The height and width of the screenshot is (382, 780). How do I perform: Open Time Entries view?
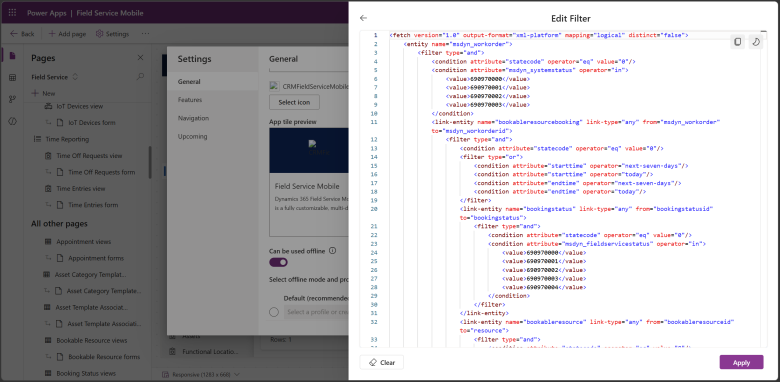click(x=81, y=189)
